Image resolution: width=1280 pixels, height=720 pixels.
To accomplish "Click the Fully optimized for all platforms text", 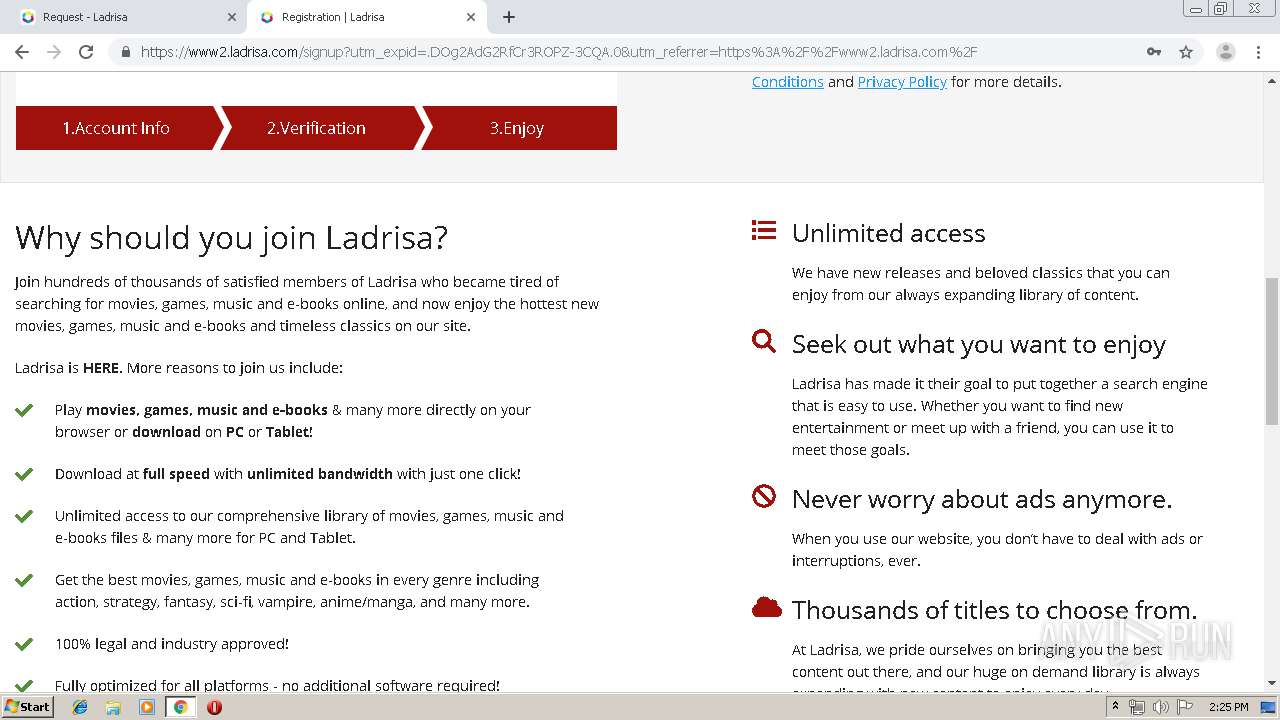I will click(277, 685).
